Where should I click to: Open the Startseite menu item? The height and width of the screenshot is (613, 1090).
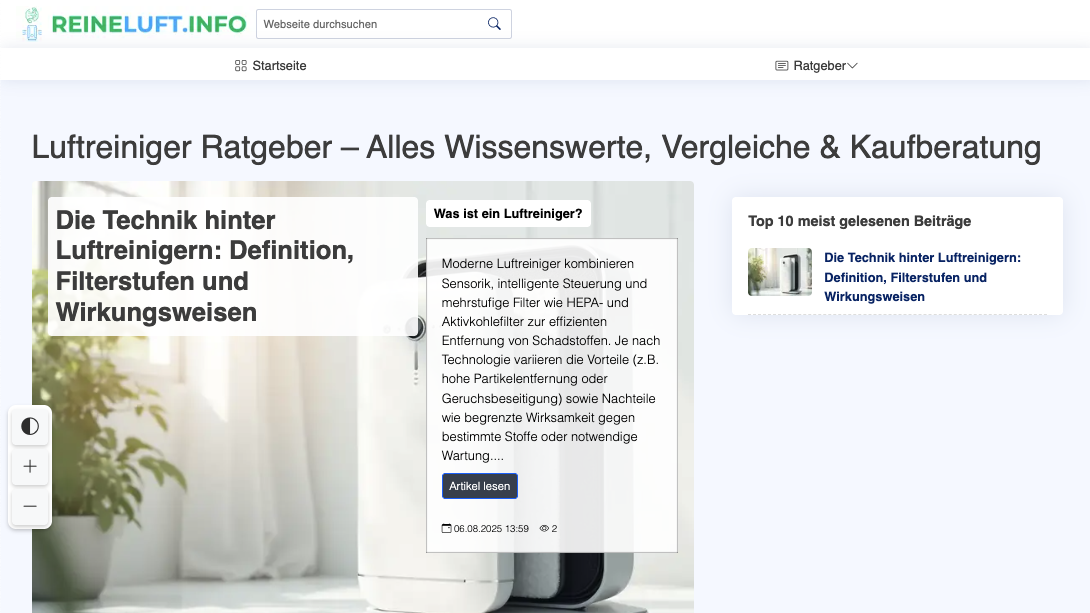pyautogui.click(x=279, y=66)
